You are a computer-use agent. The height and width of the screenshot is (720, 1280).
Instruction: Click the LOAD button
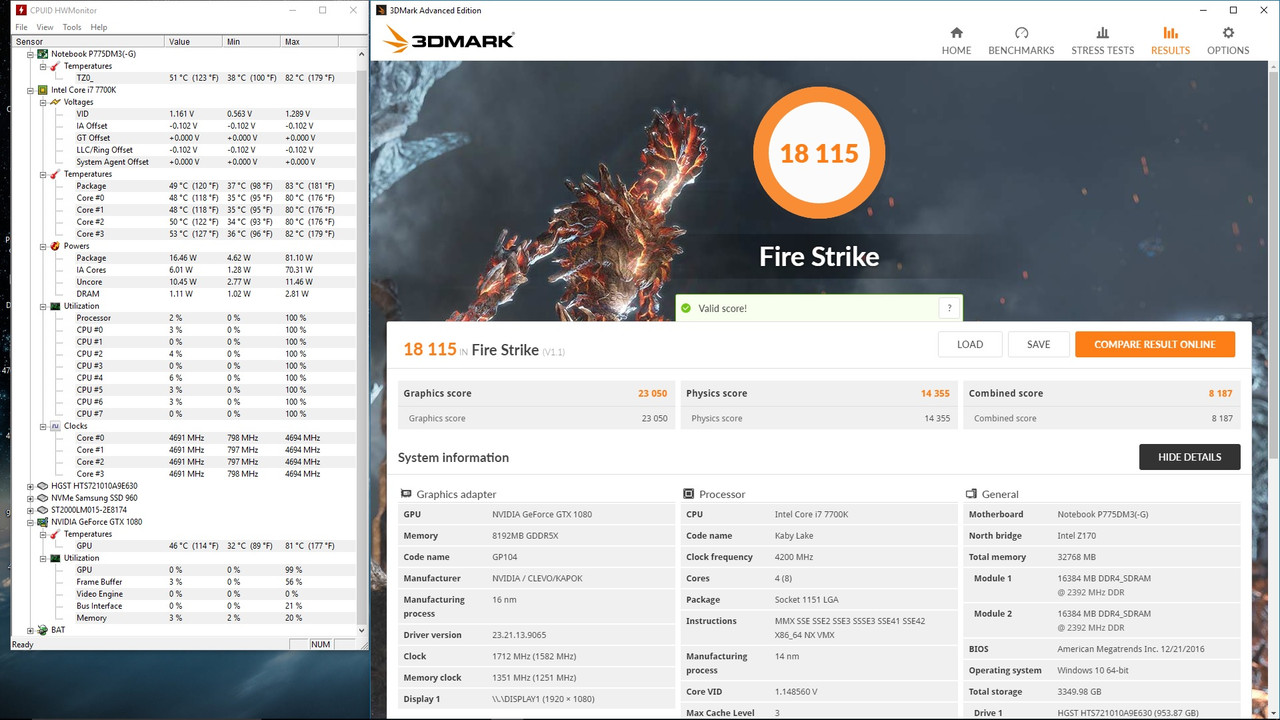tap(970, 344)
